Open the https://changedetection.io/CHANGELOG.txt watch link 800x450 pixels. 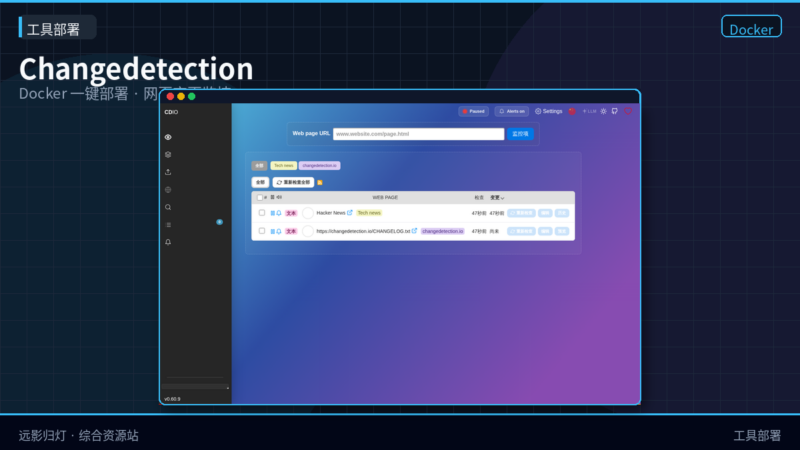363,232
